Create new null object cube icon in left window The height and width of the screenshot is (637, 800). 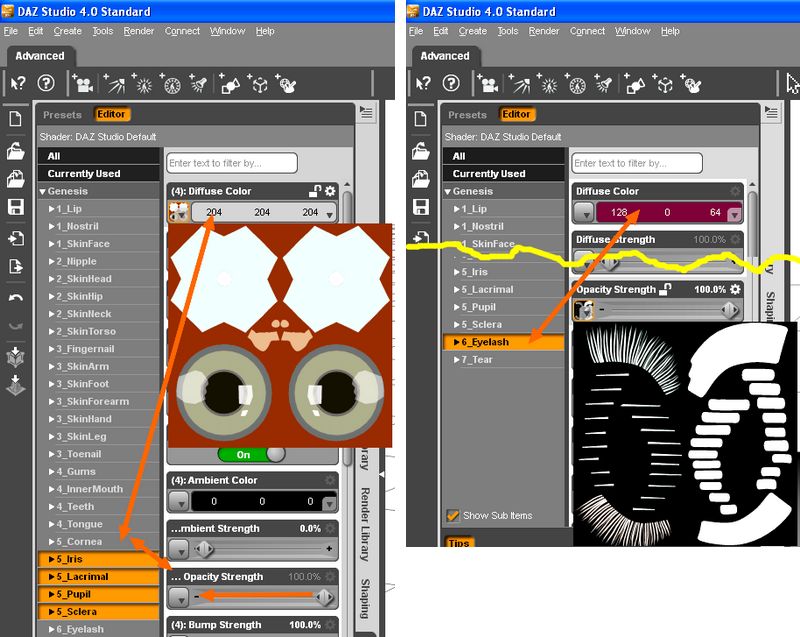pos(259,84)
